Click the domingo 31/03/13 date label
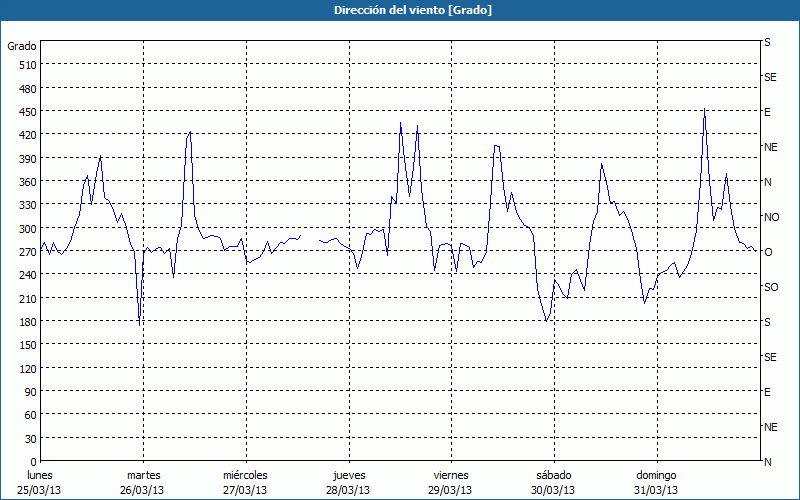 (x=656, y=482)
